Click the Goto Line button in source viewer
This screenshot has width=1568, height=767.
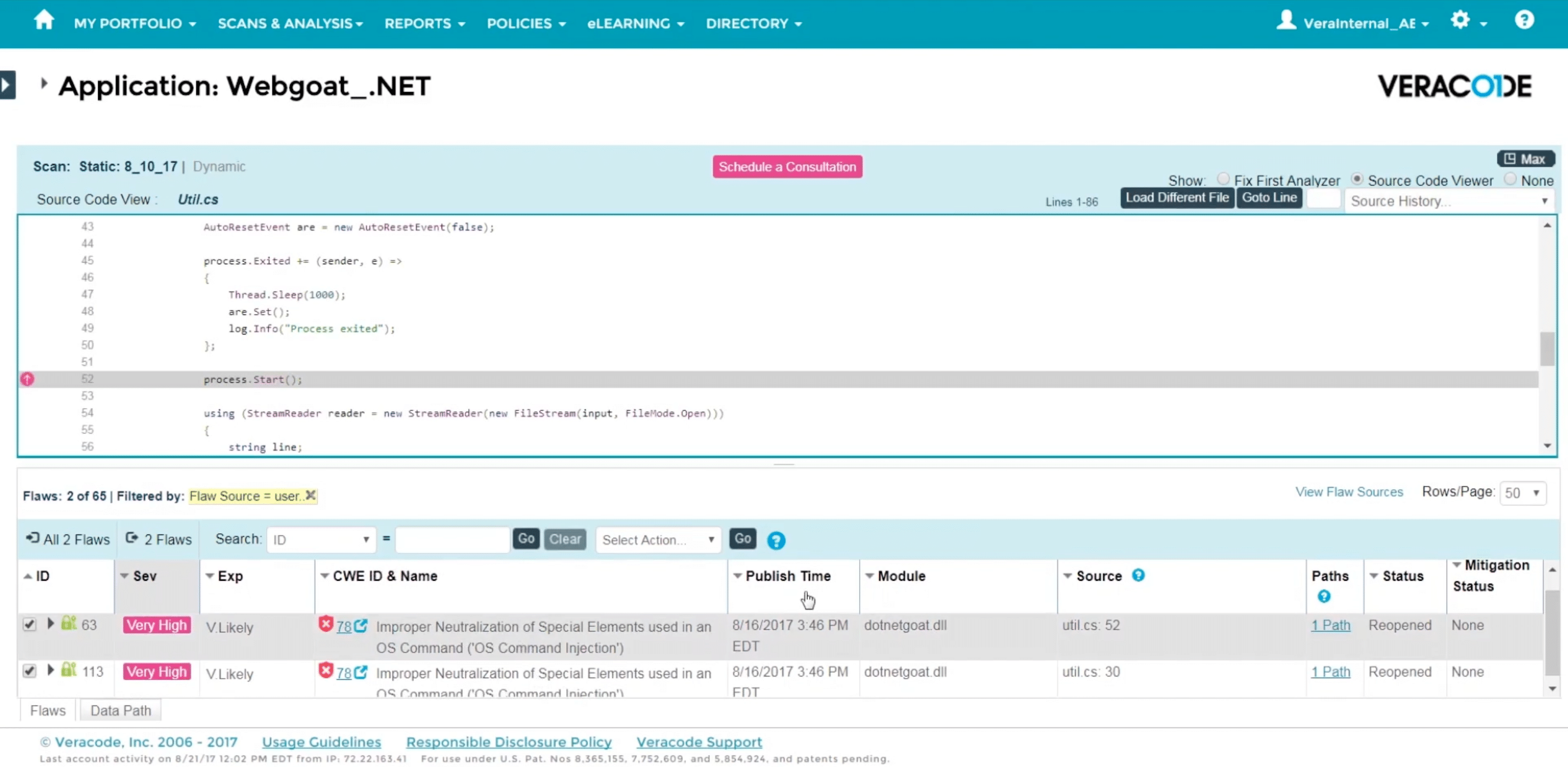(1270, 197)
